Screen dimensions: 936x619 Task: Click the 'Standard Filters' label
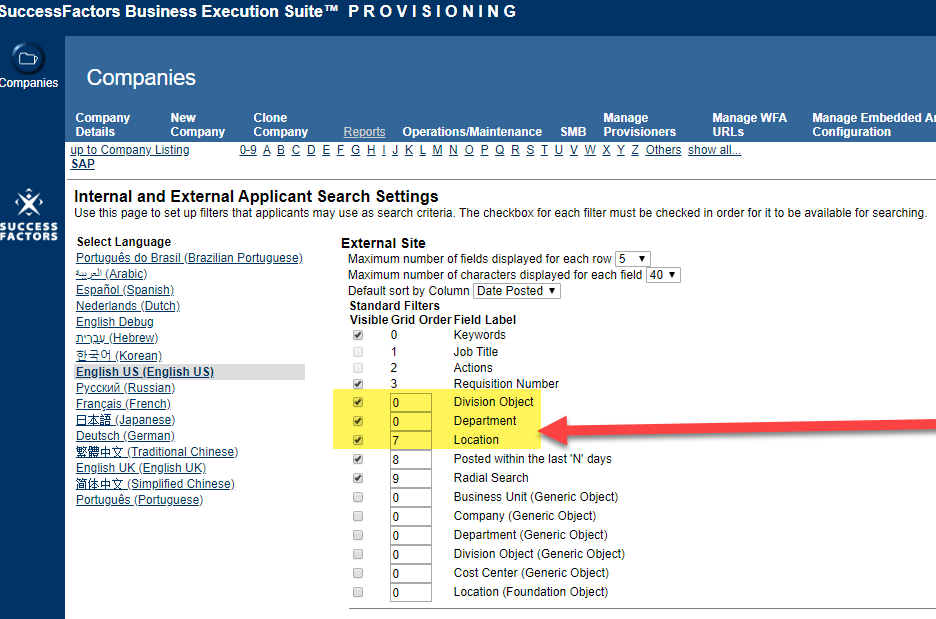click(x=395, y=306)
